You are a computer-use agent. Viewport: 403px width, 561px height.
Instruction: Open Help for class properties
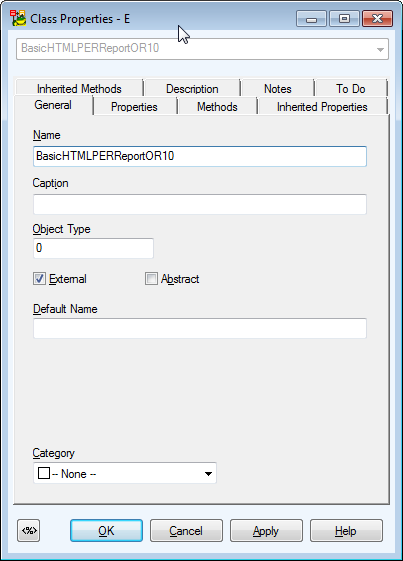tap(346, 531)
